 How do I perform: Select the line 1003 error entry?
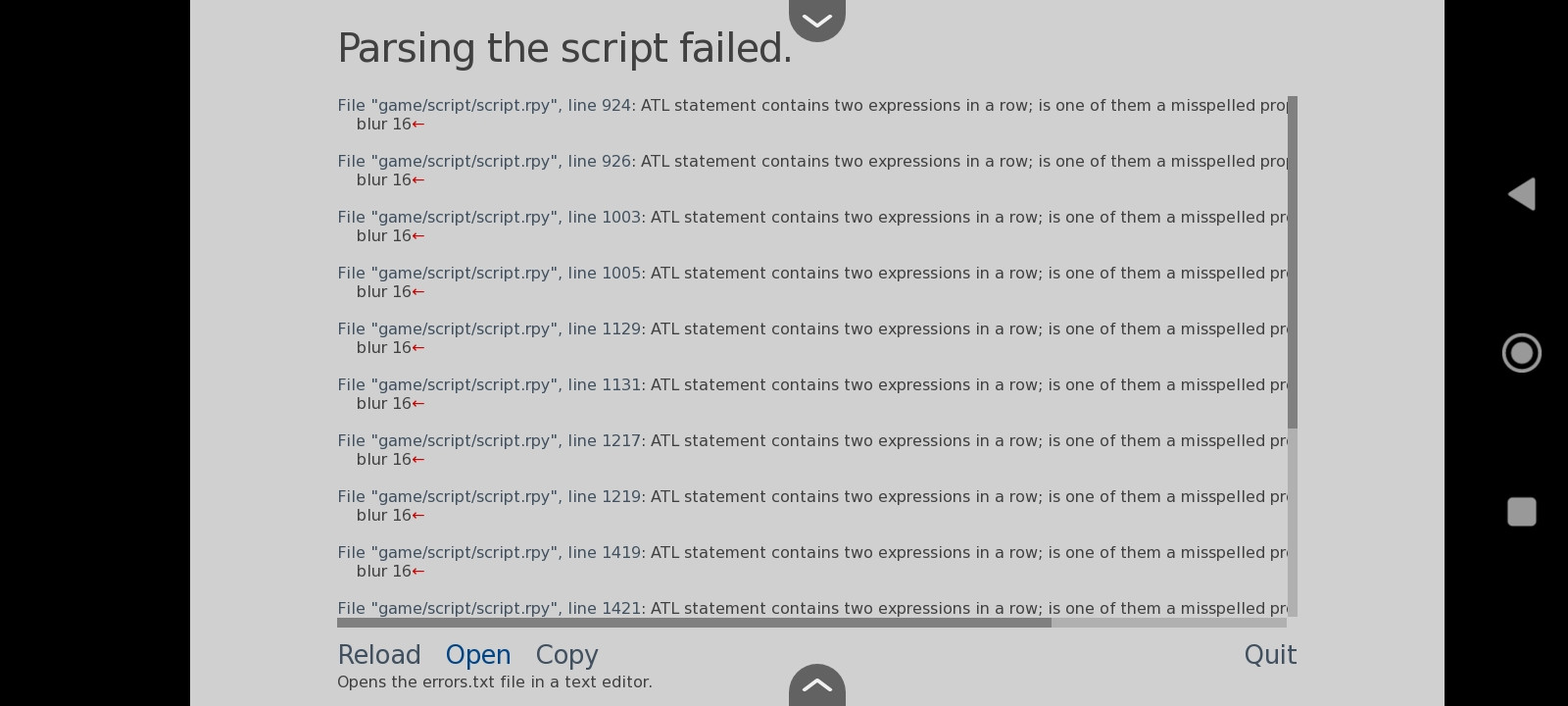pos(812,227)
